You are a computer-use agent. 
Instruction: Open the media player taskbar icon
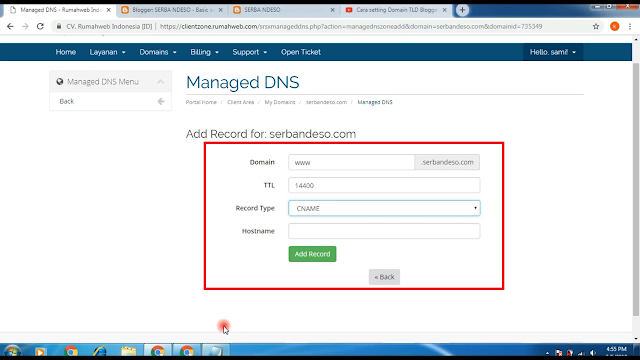click(x=40, y=351)
